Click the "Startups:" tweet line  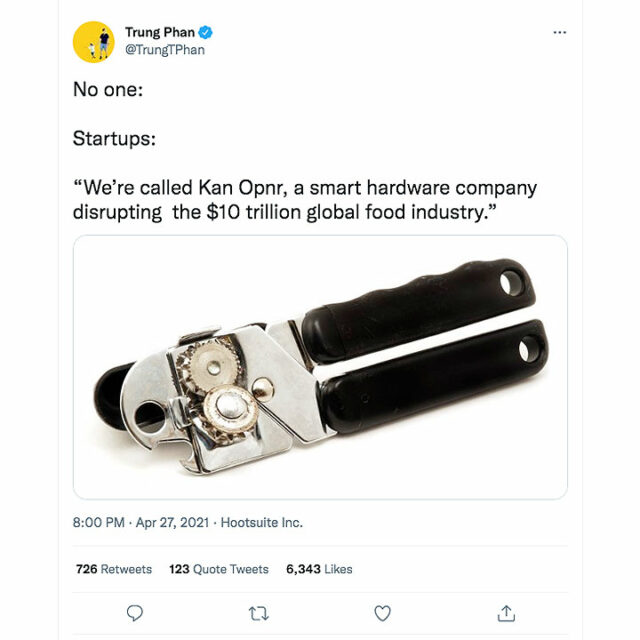114,138
